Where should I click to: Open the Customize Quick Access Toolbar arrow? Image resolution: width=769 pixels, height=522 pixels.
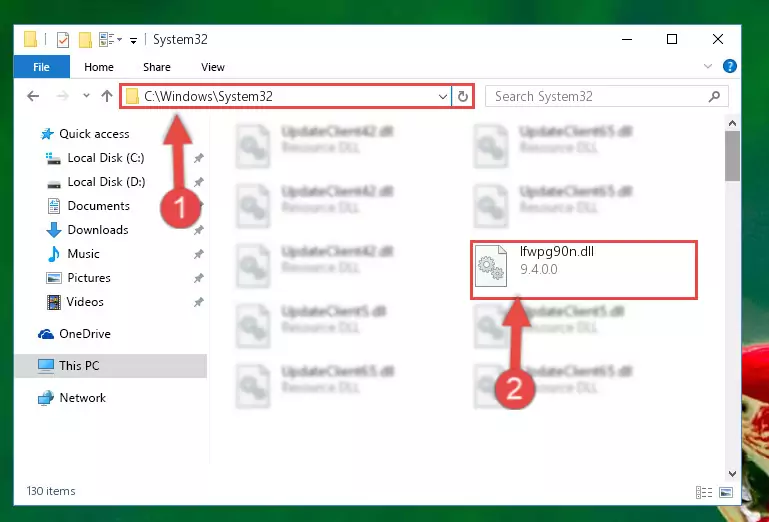(x=133, y=40)
